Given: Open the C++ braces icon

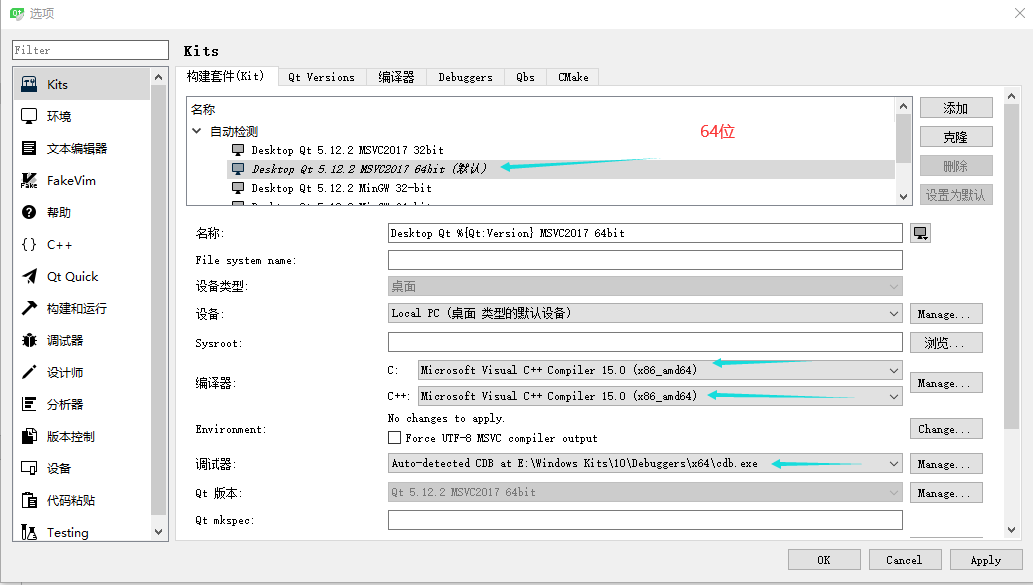Looking at the screenshot, I should [29, 244].
